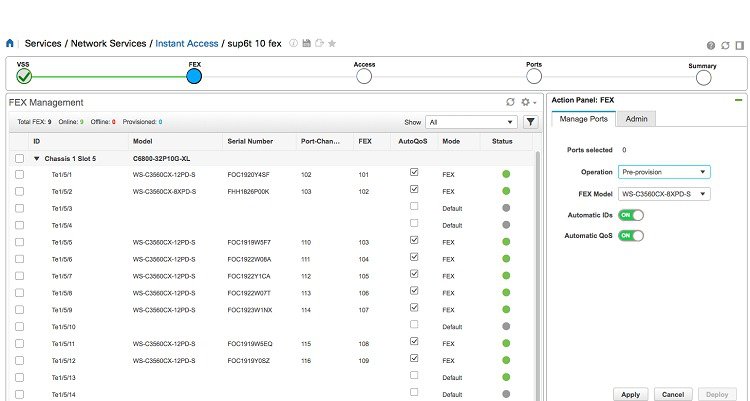Turn off the Automatic IDs switch
The image size is (750, 401).
[631, 215]
